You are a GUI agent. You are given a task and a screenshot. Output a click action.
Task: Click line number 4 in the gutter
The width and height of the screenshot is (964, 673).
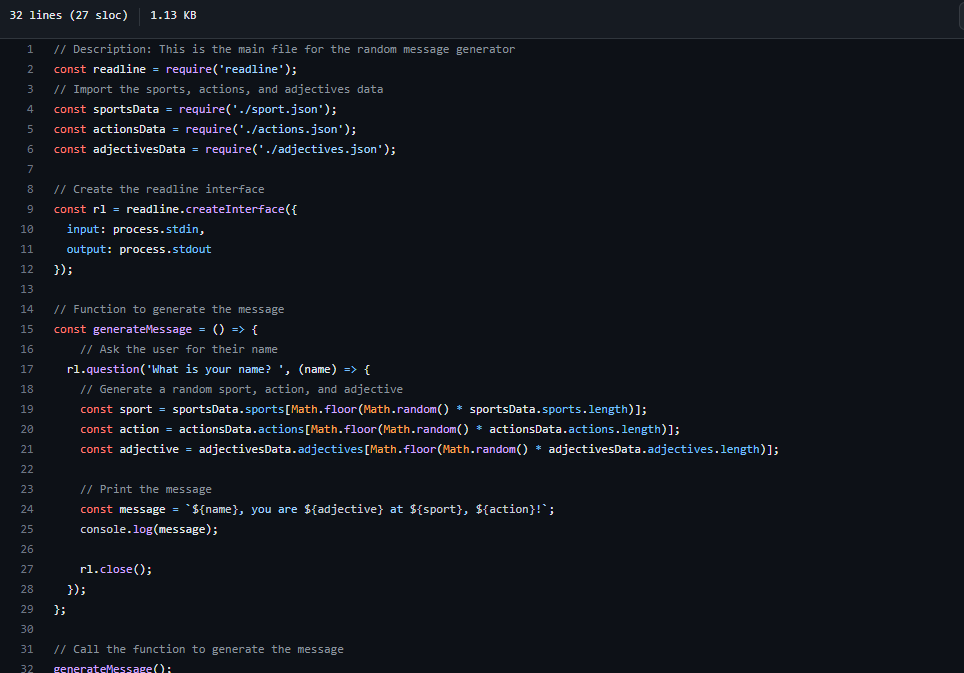pos(30,109)
